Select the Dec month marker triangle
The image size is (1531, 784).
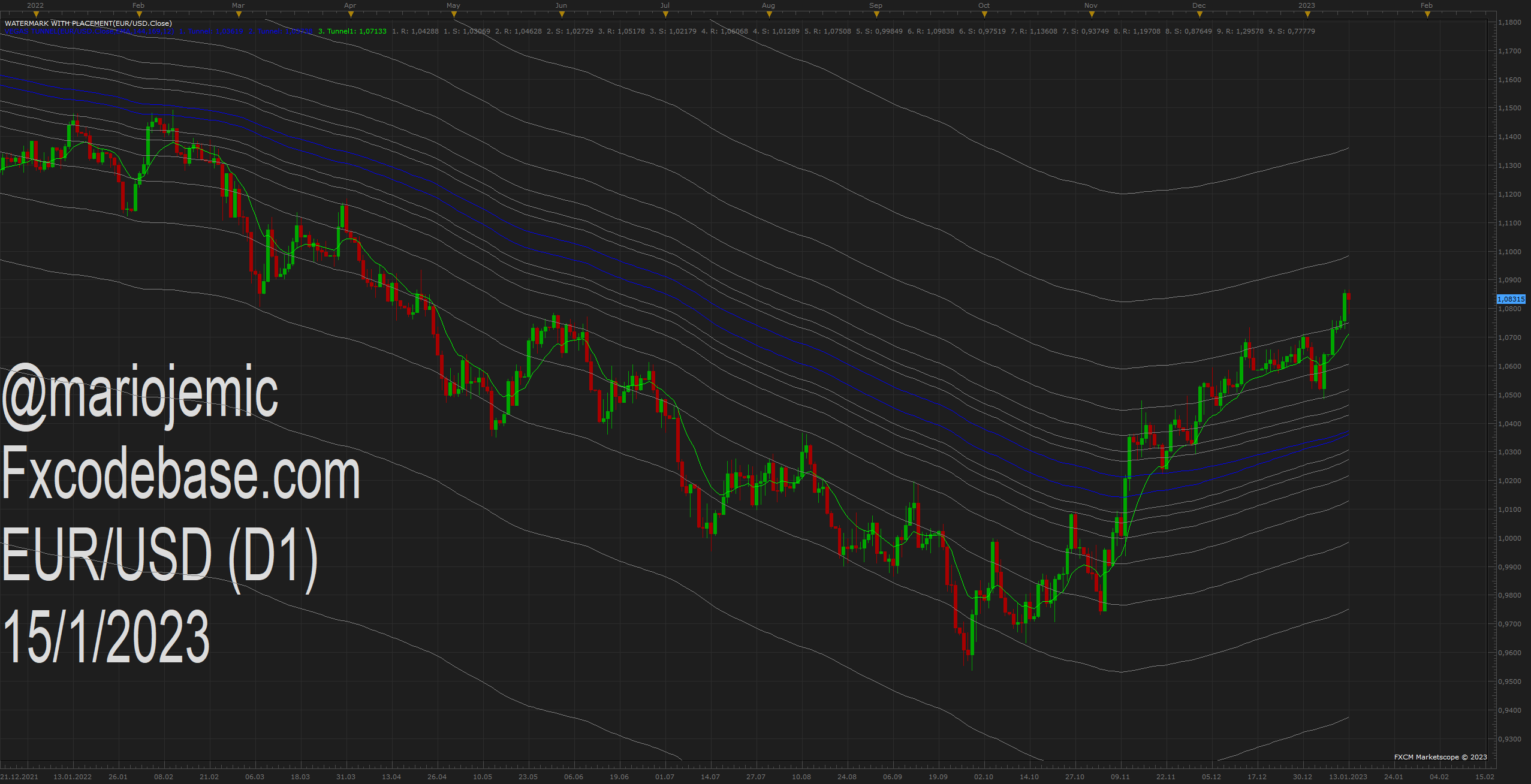pyautogui.click(x=1200, y=14)
